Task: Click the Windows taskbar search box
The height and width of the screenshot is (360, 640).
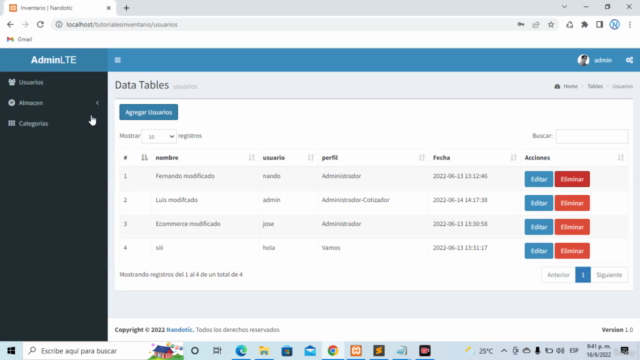Action: [x=104, y=351]
